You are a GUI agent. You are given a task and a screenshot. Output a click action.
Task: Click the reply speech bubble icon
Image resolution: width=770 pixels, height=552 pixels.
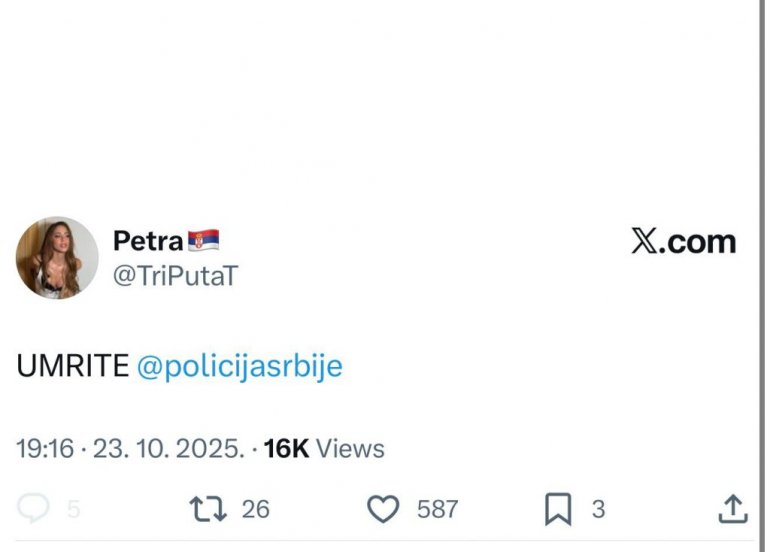[x=33, y=509]
